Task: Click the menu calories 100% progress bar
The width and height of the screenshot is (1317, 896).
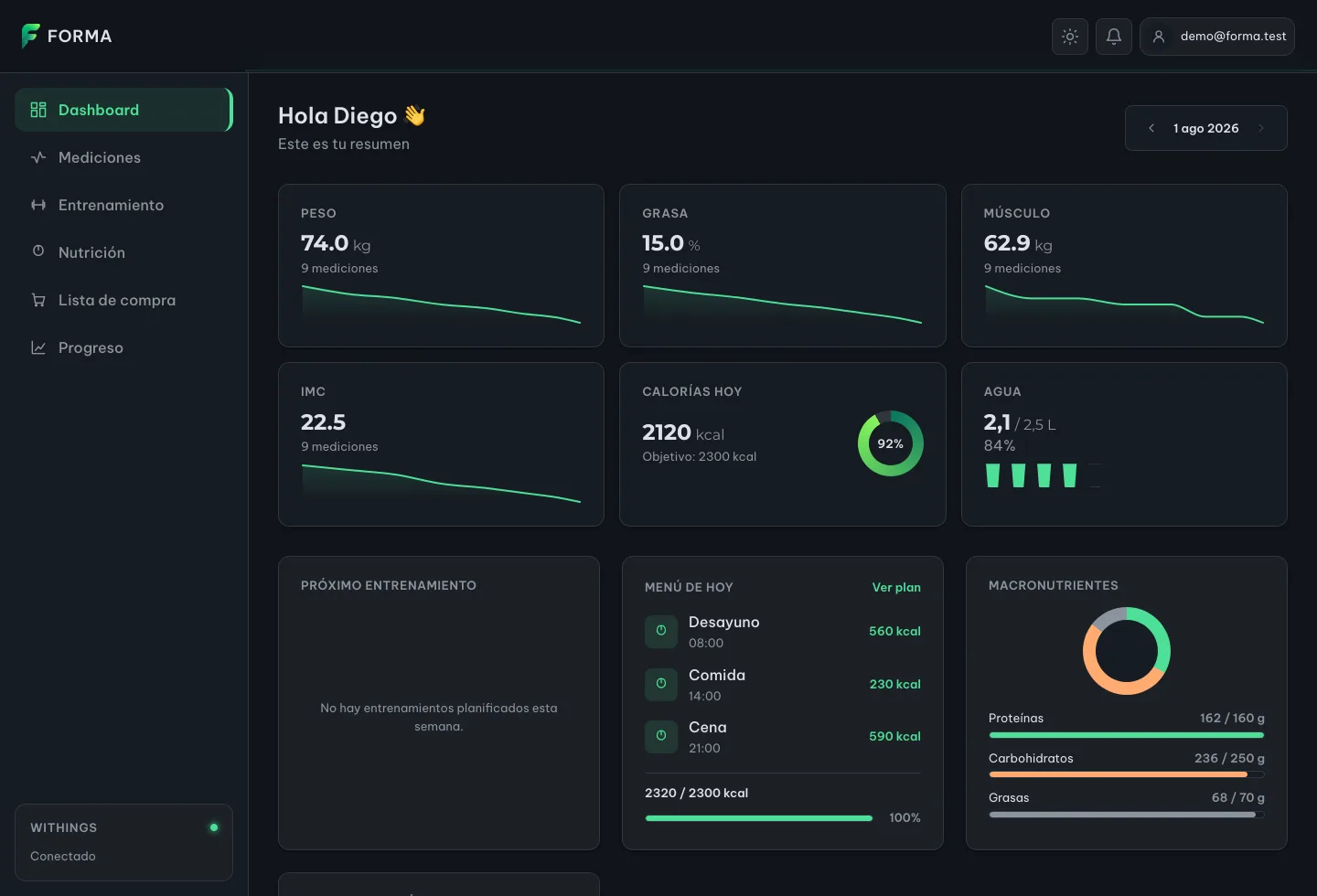Action: [759, 818]
